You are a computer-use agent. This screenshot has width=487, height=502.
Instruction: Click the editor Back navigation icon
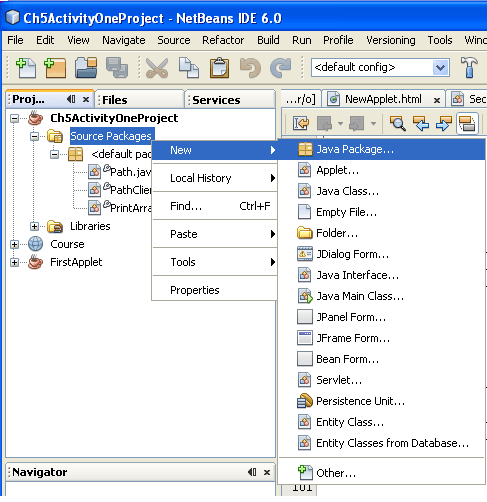point(324,124)
